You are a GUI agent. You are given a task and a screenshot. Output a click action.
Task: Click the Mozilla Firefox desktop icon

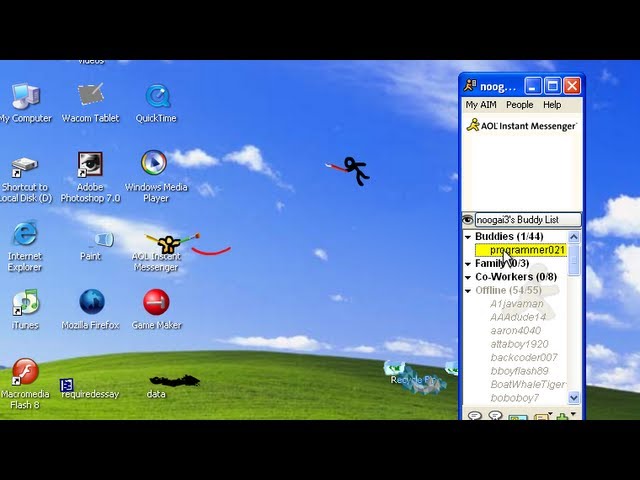tap(92, 302)
